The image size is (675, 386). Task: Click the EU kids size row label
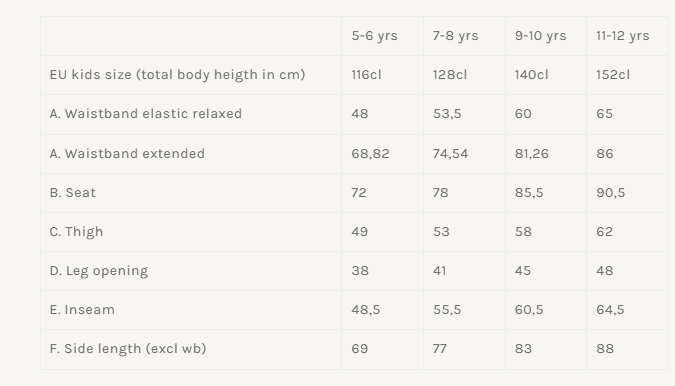coord(177,75)
